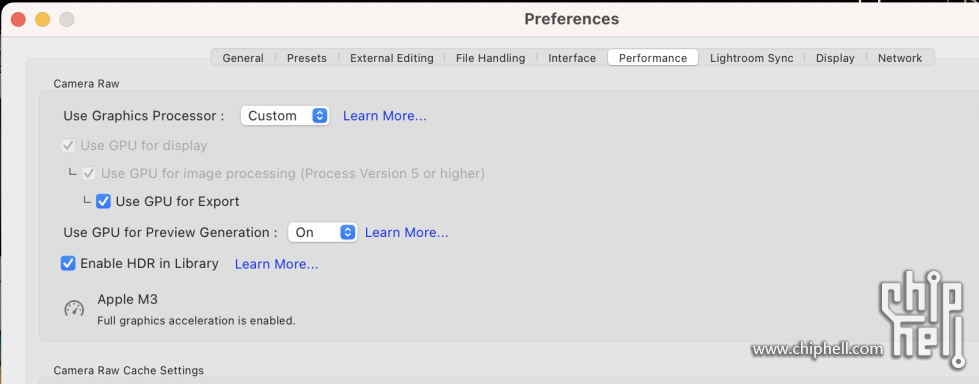Open the Presets tab
Screen dimensions: 979x384
pyautogui.click(x=307, y=58)
